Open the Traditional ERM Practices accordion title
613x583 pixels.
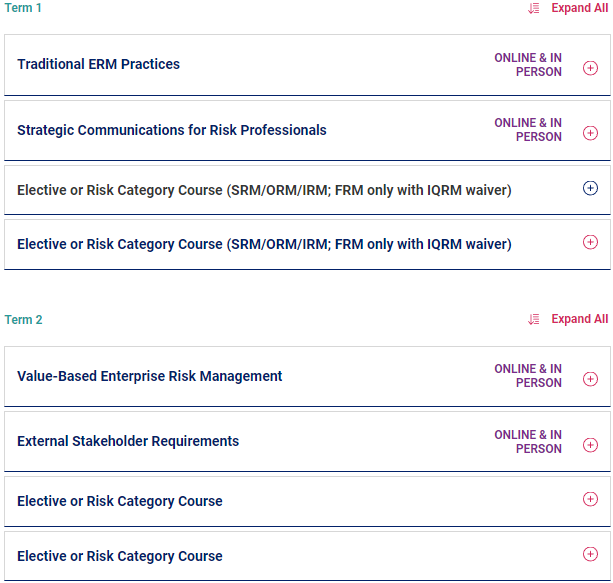tap(98, 64)
